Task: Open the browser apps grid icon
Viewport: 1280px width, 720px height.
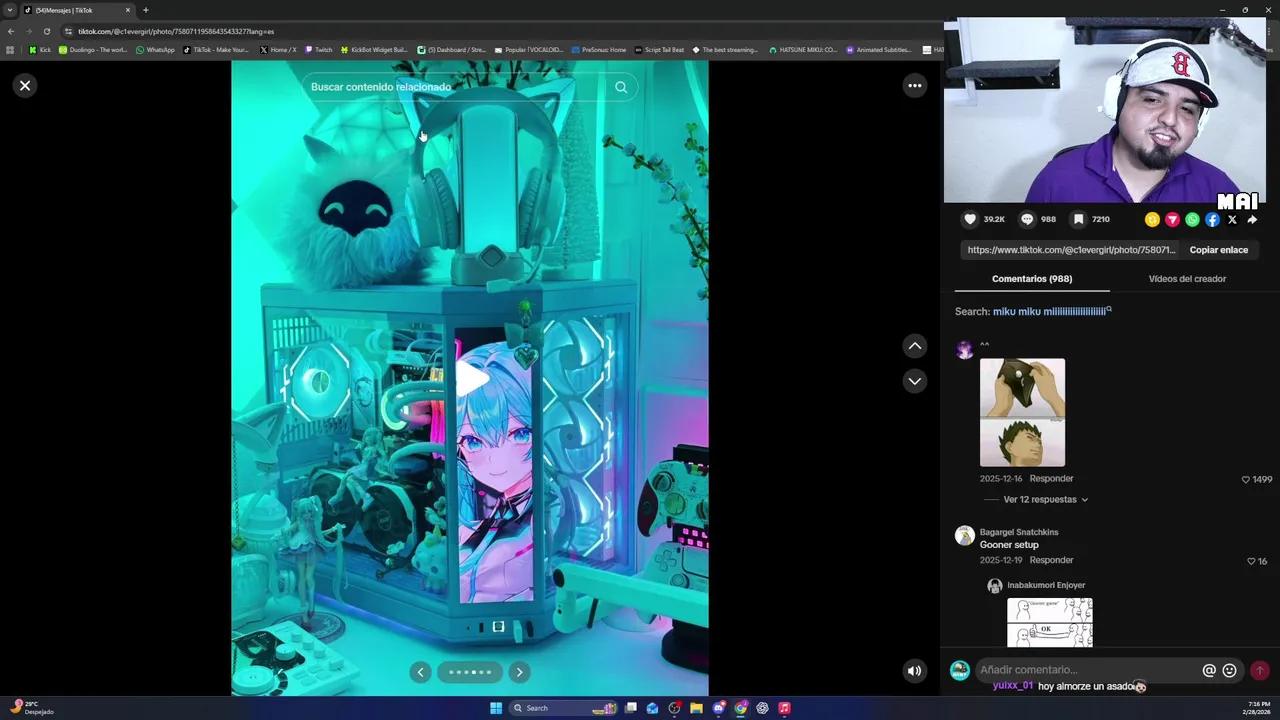Action: pyautogui.click(x=10, y=50)
